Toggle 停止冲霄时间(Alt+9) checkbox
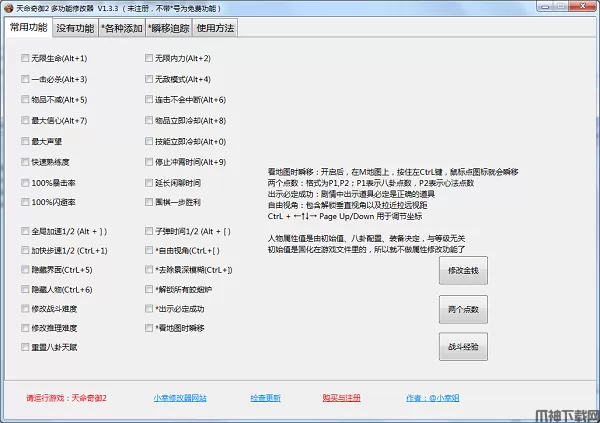This screenshot has height=423, width=600. (149, 162)
